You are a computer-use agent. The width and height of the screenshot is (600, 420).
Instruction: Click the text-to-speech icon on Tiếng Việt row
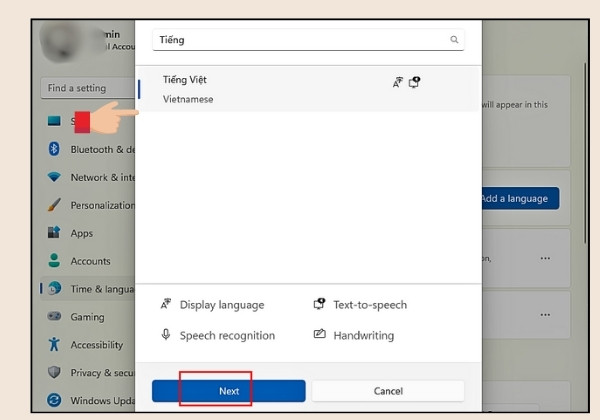(414, 82)
